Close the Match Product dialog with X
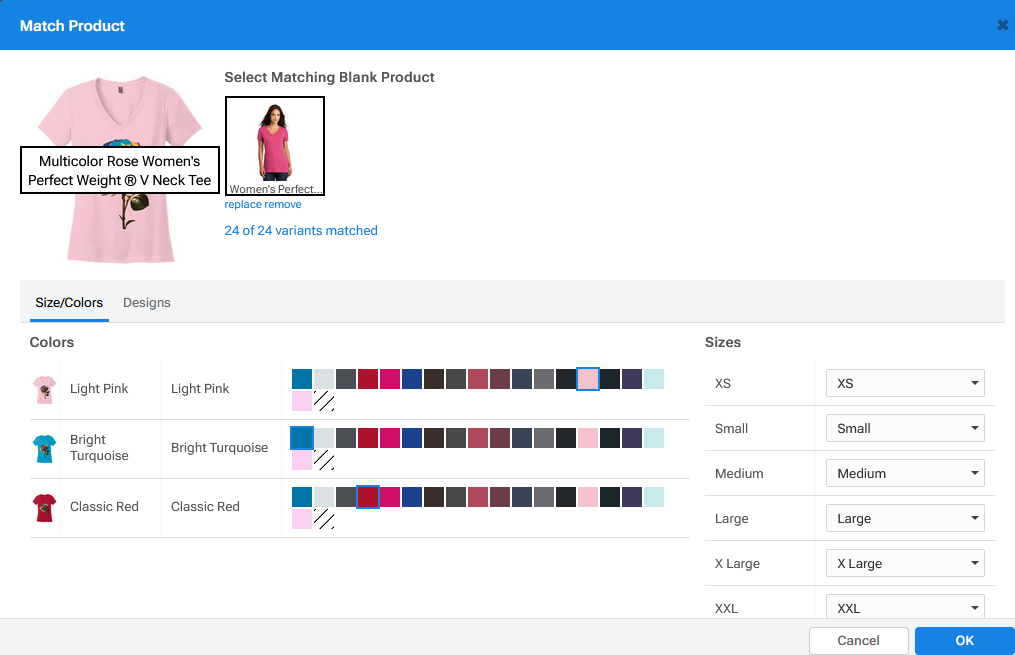Image resolution: width=1015 pixels, height=655 pixels. tap(1002, 25)
